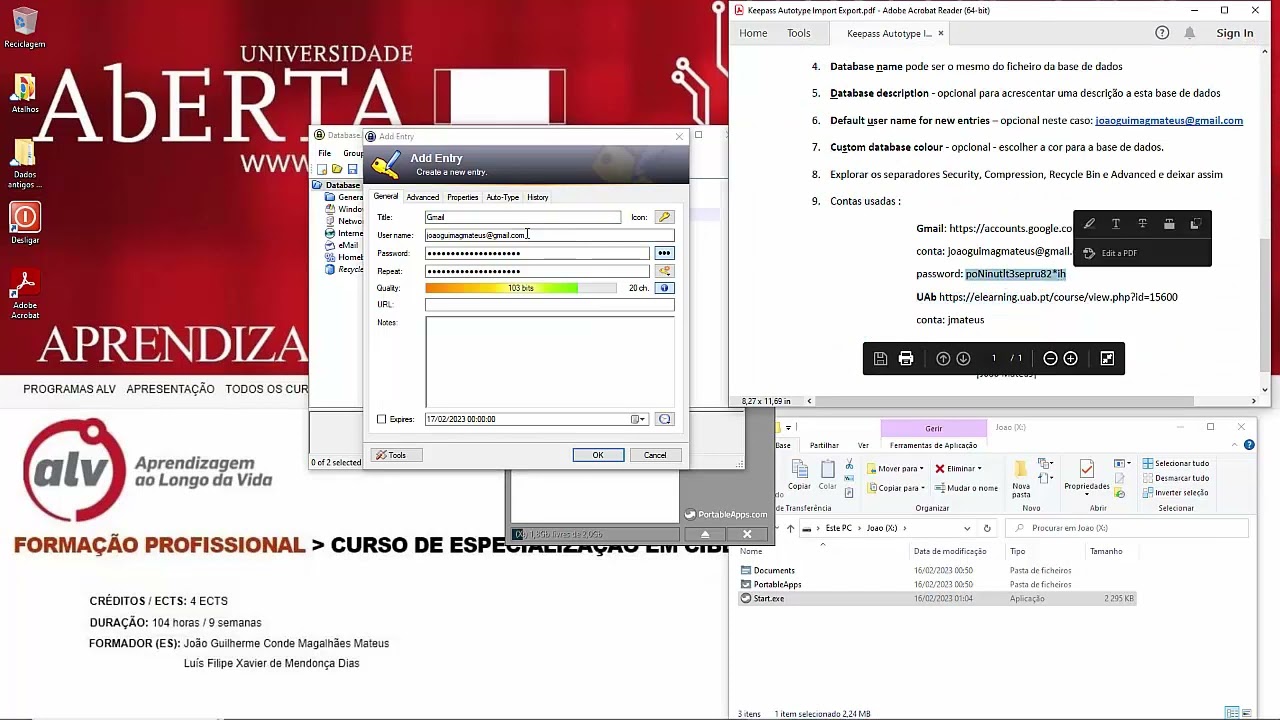Open the Tools tab in Acrobat Reader
Screen dimensions: 1280x720
[799, 33]
